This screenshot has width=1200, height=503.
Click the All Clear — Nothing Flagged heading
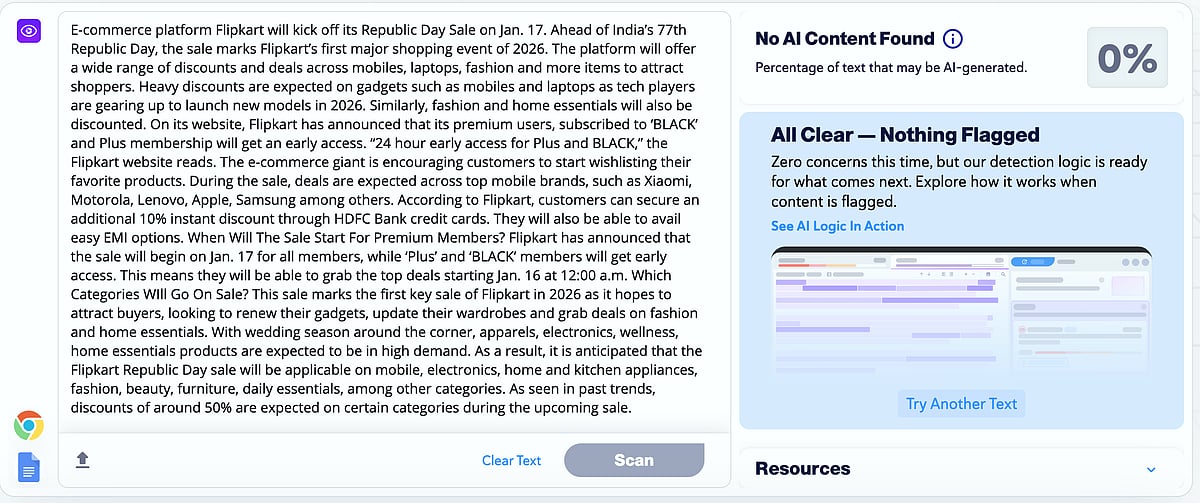pyautogui.click(x=905, y=135)
